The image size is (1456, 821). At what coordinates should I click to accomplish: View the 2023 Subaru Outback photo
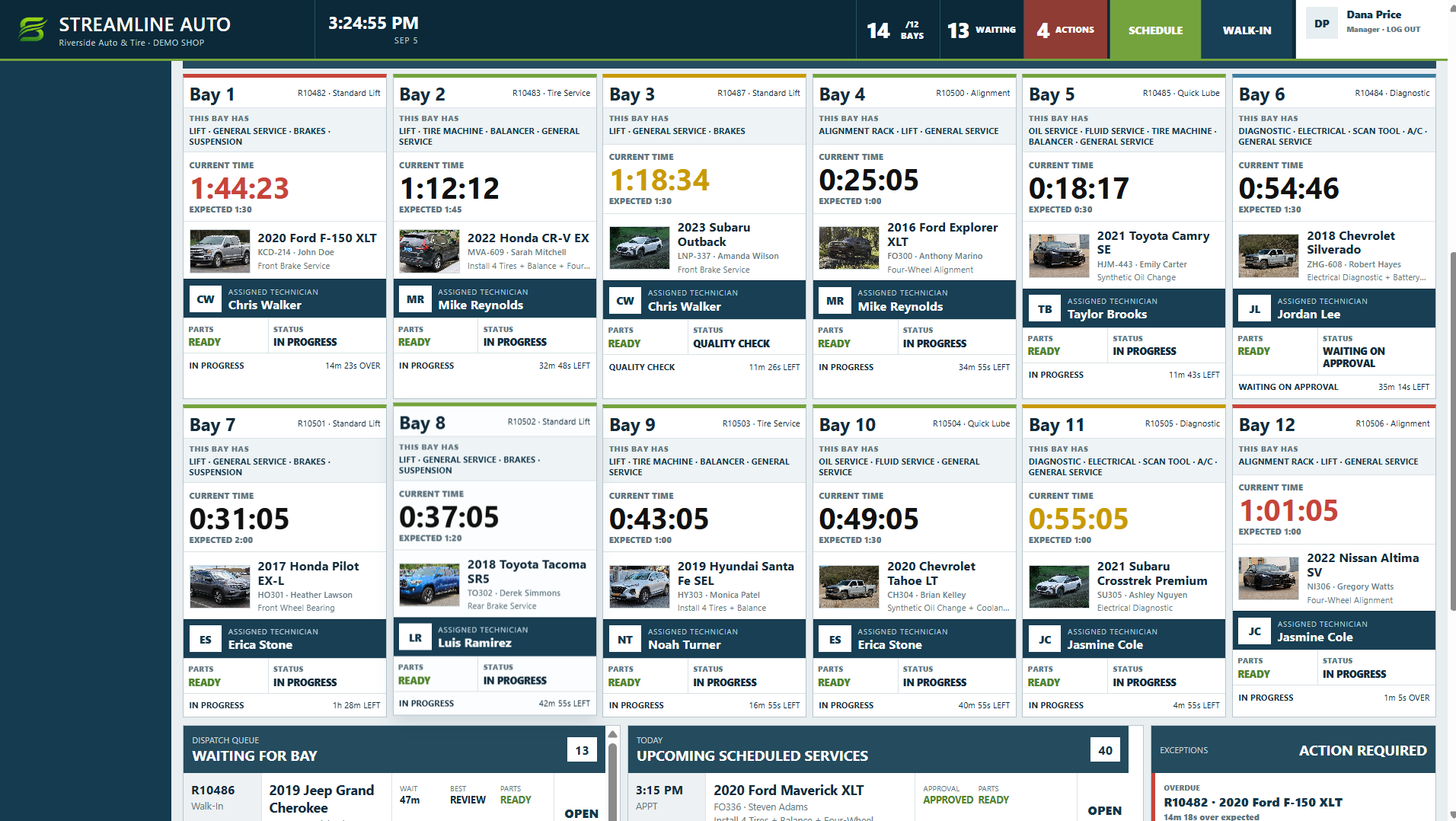tap(640, 248)
